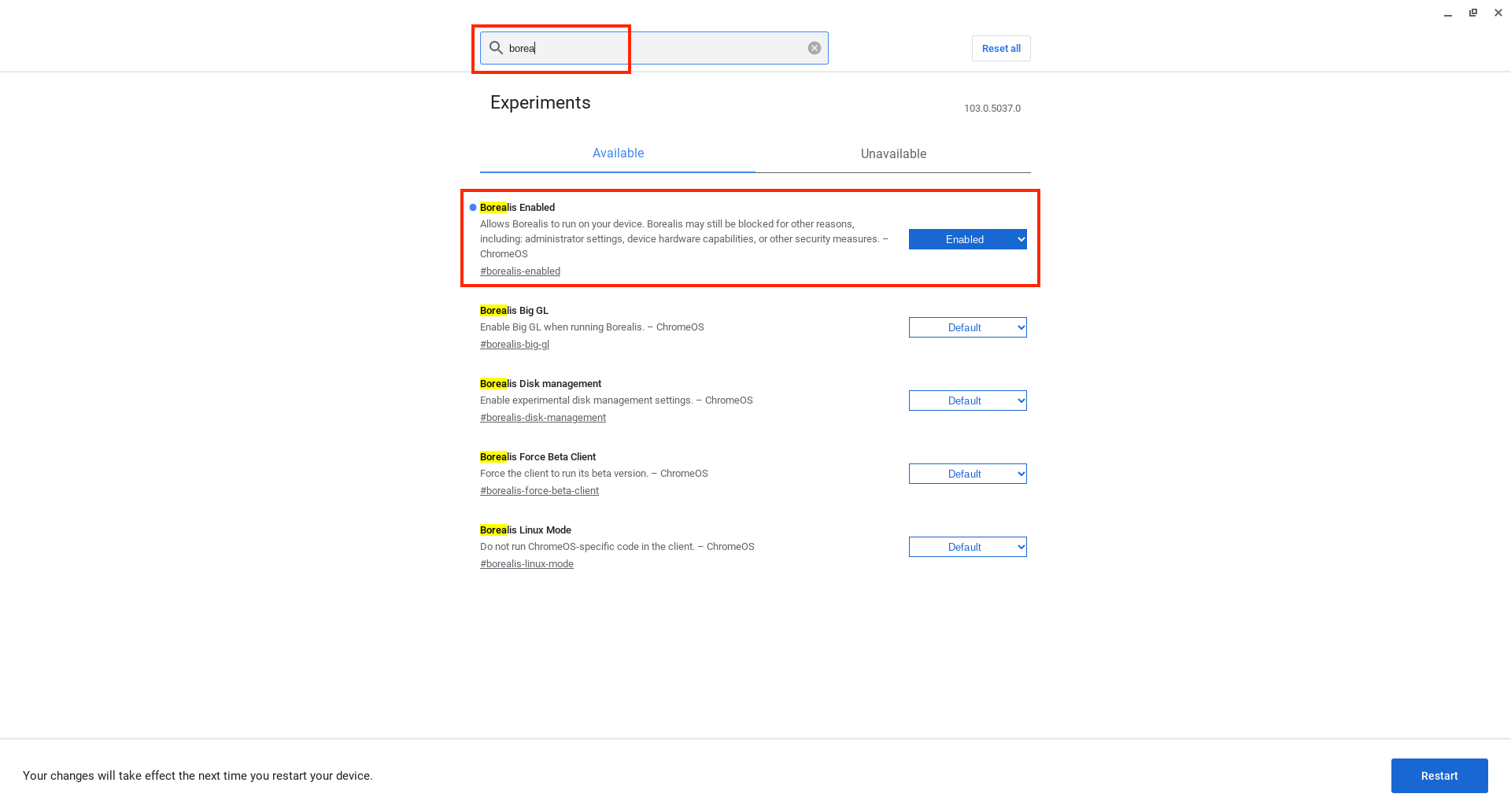Click "Enable Big GL when running Borealis" description

coord(592,327)
